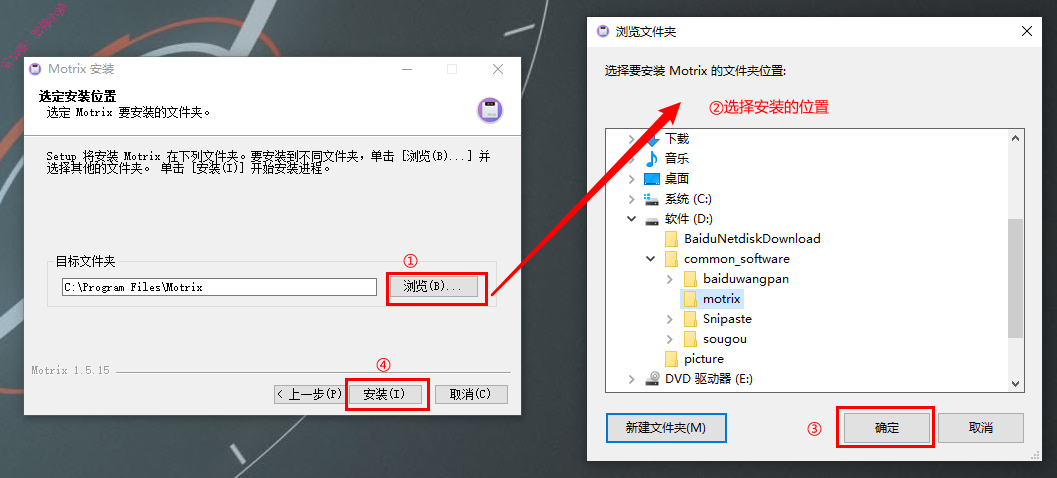
Task: Click the Motrix logo in installer header
Action: (490, 110)
